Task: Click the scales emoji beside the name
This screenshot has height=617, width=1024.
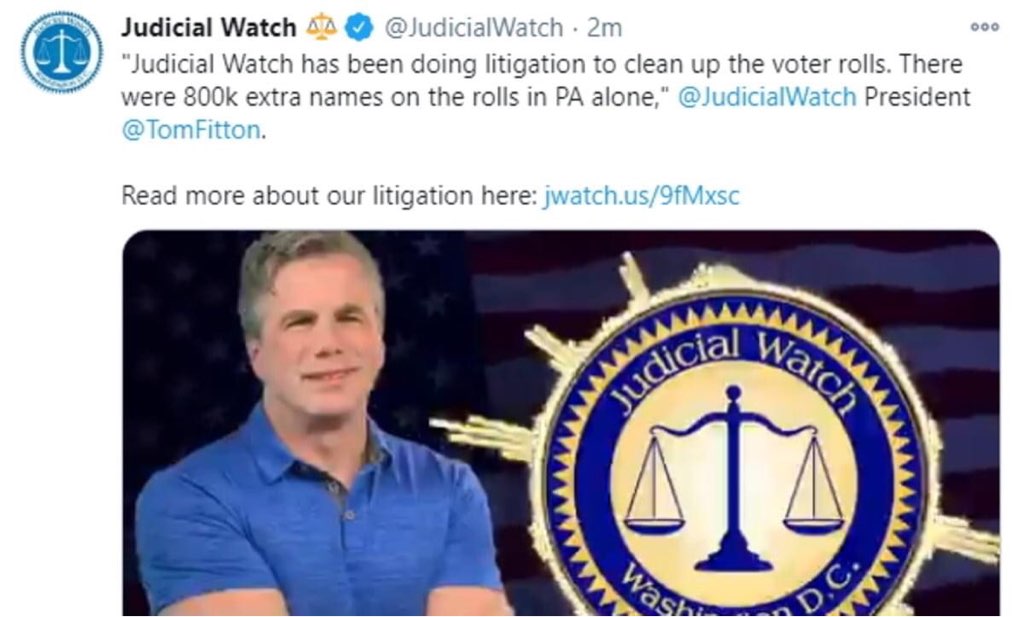Action: pos(321,27)
